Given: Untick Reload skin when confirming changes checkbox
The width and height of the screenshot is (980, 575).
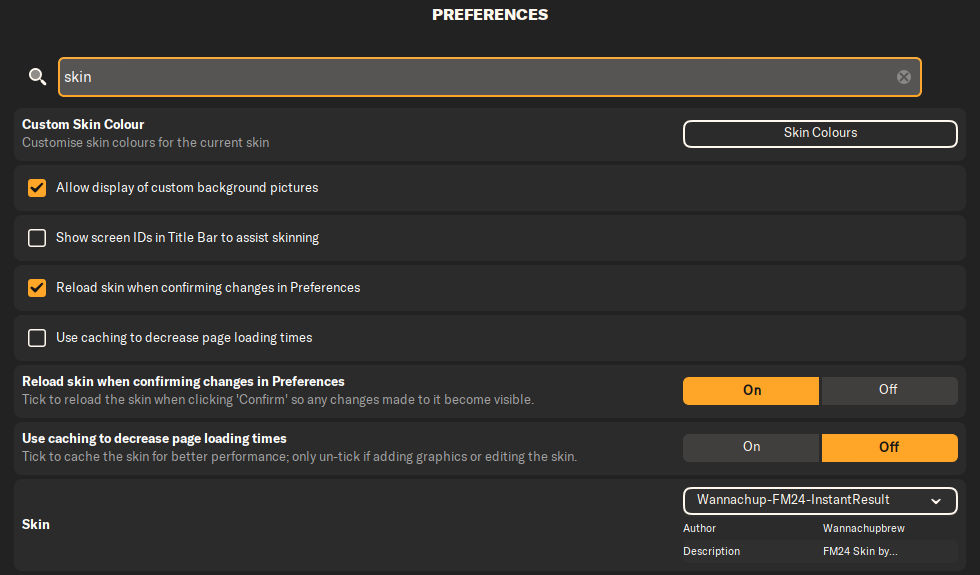Looking at the screenshot, I should pos(37,288).
